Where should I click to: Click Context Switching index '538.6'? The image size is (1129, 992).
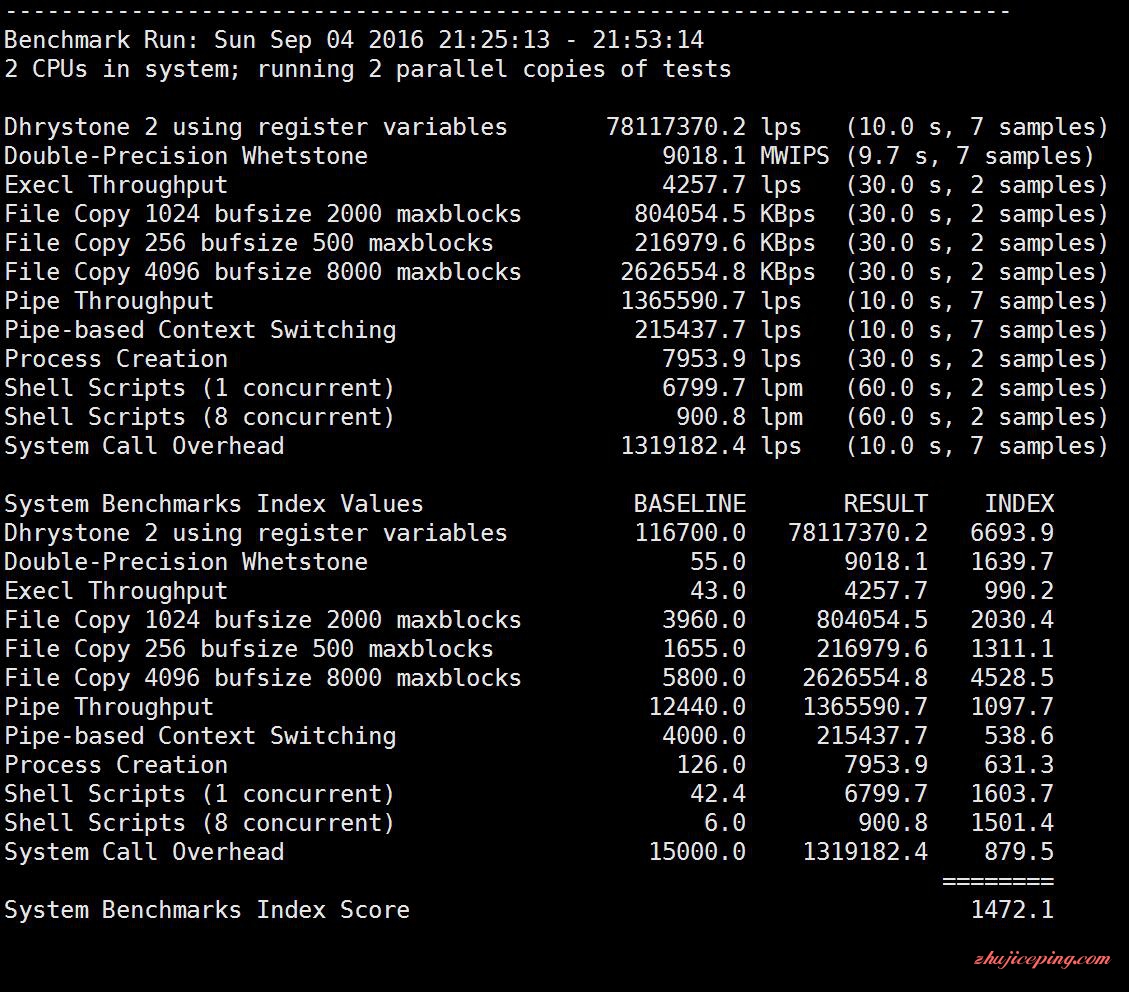point(1019,736)
